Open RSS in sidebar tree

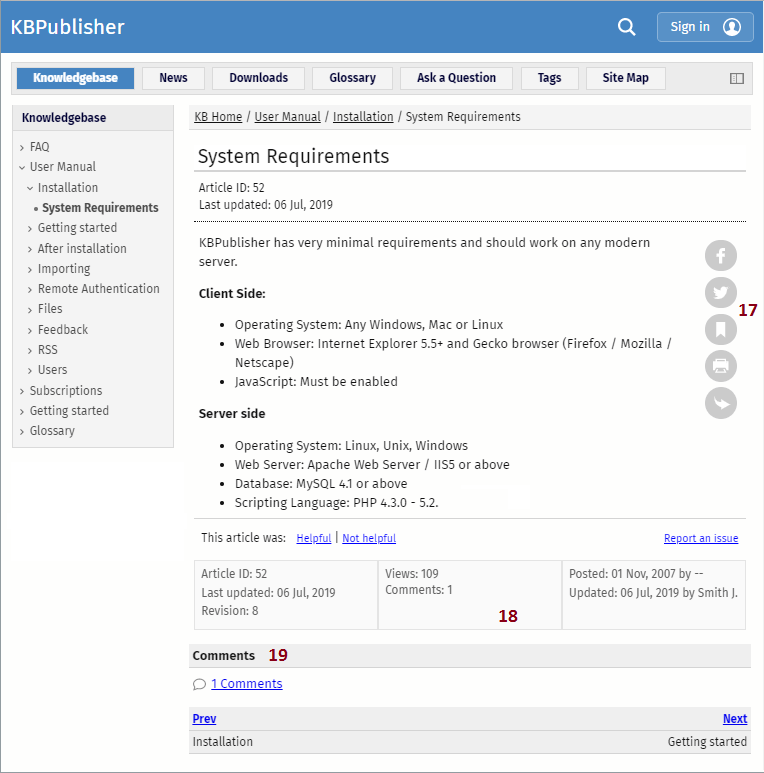(x=47, y=350)
